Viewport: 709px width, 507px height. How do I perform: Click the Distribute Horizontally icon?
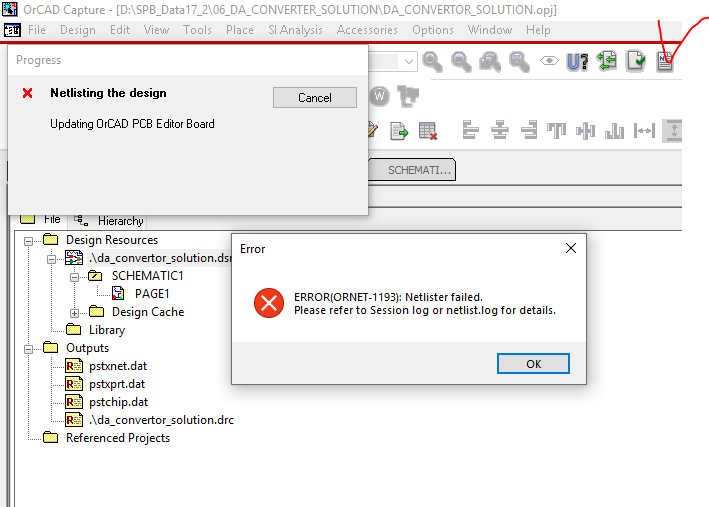click(x=644, y=131)
